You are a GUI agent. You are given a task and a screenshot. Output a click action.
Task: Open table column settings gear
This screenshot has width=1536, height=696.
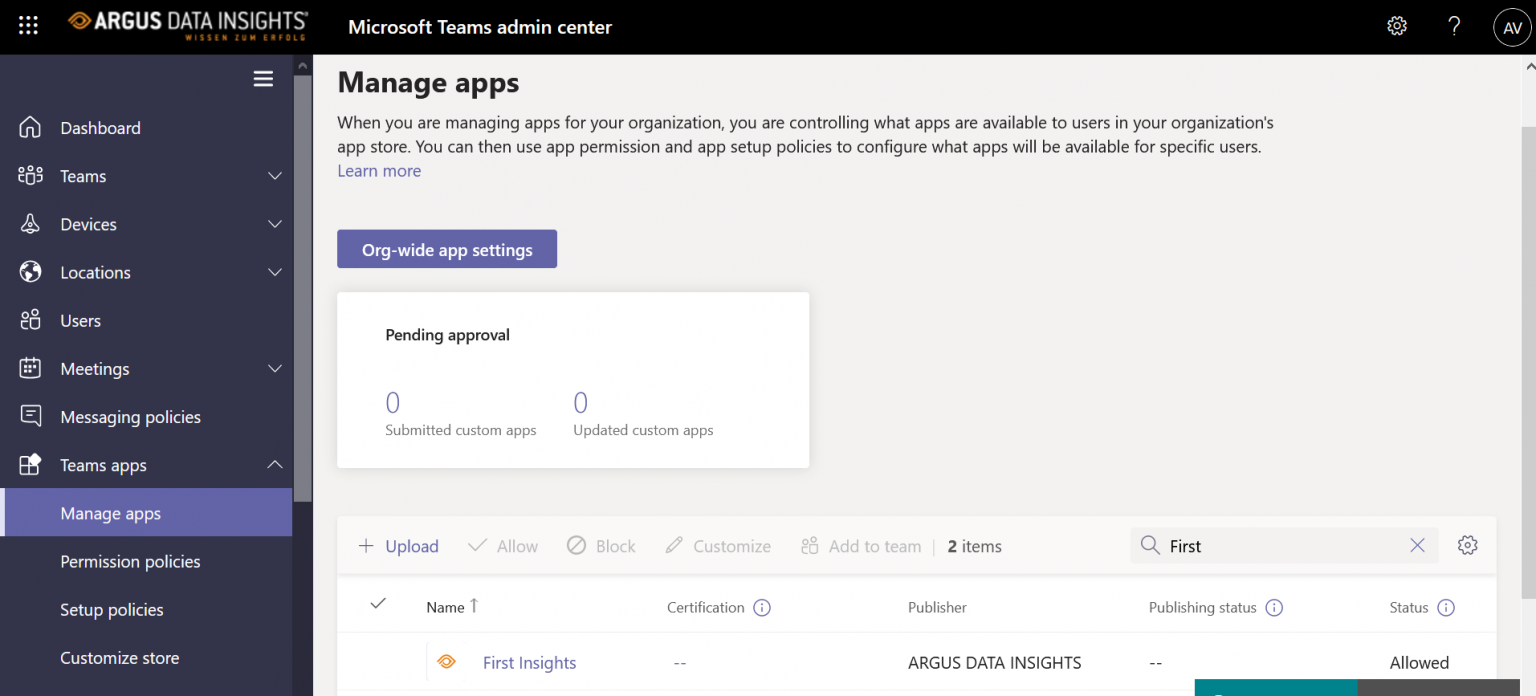click(x=1467, y=545)
